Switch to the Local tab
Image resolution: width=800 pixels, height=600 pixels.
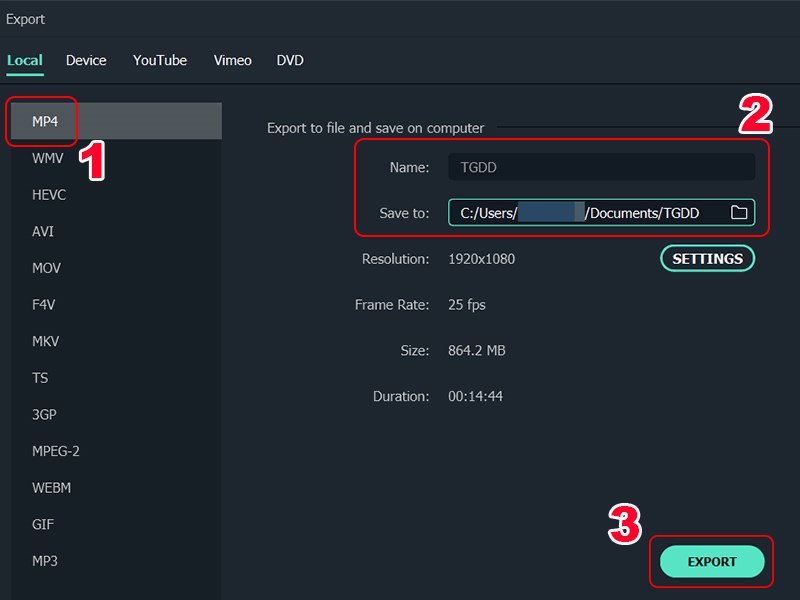click(24, 60)
